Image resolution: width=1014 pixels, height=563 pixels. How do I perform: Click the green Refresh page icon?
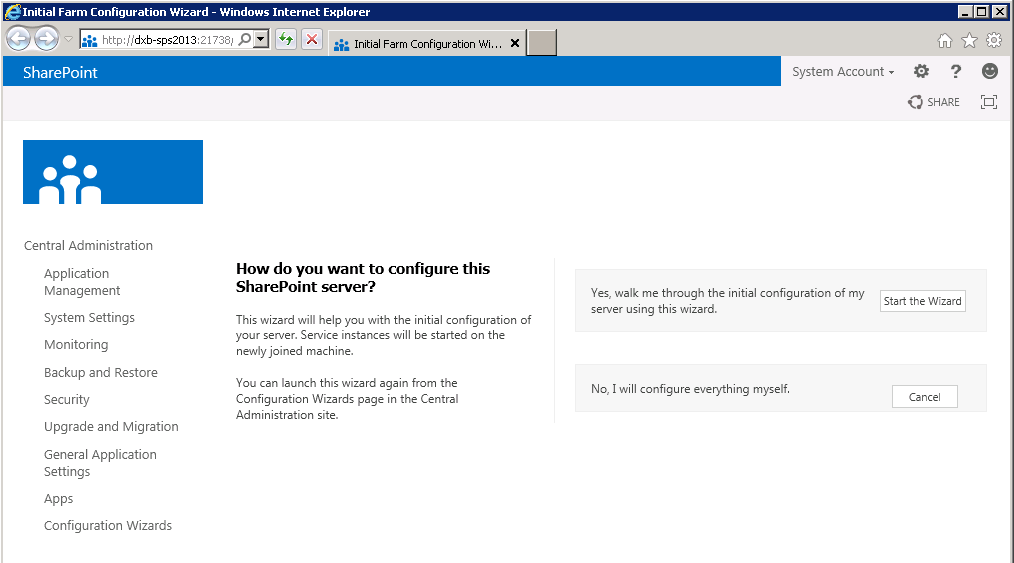tap(285, 39)
